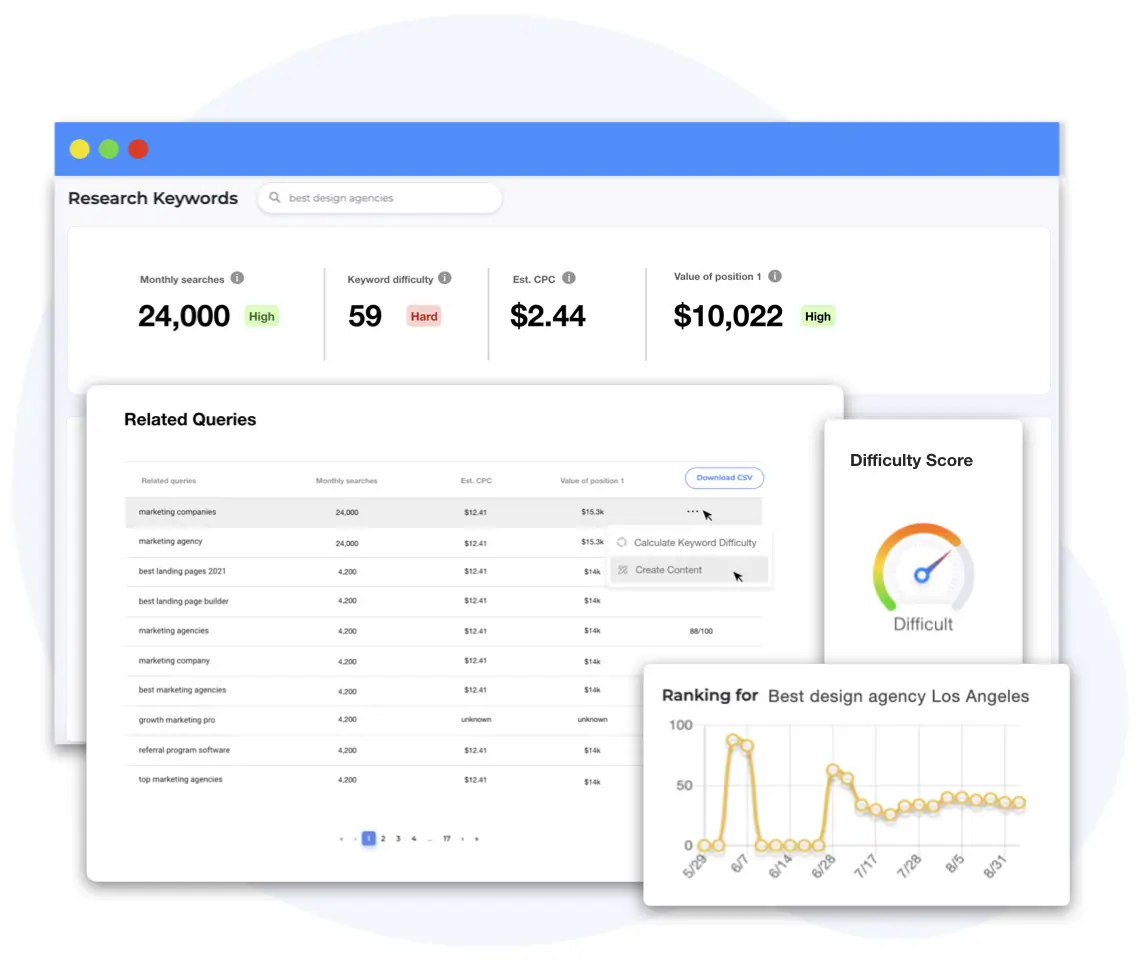Sort by Value of position 1 column header
Image resolution: width=1144 pixels, height=971 pixels.
coord(592,481)
